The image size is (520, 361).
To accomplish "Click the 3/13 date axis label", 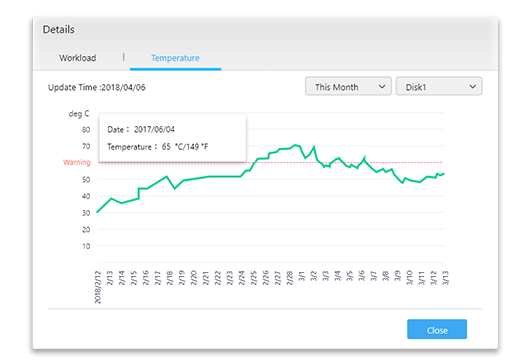I will point(445,278).
